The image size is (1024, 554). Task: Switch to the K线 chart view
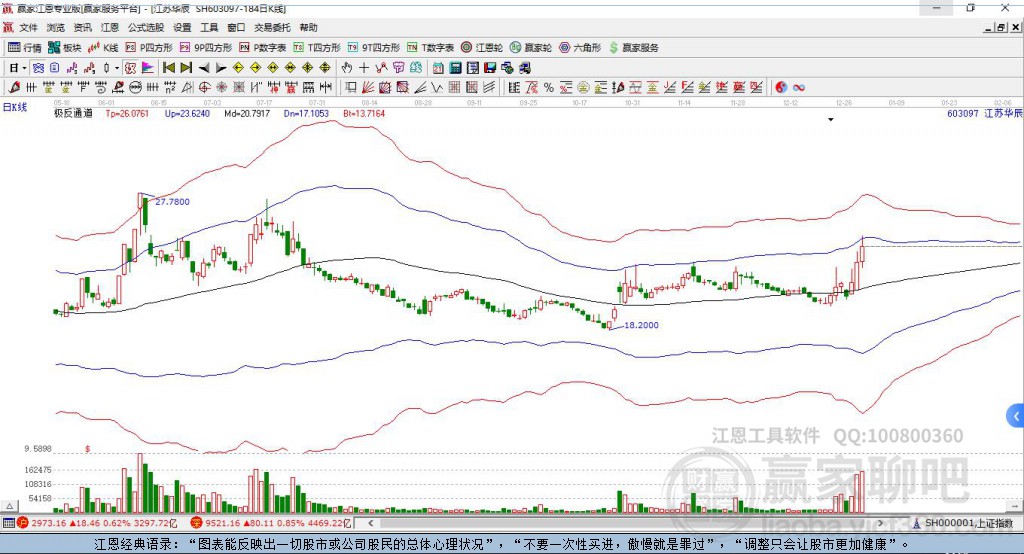[103, 48]
